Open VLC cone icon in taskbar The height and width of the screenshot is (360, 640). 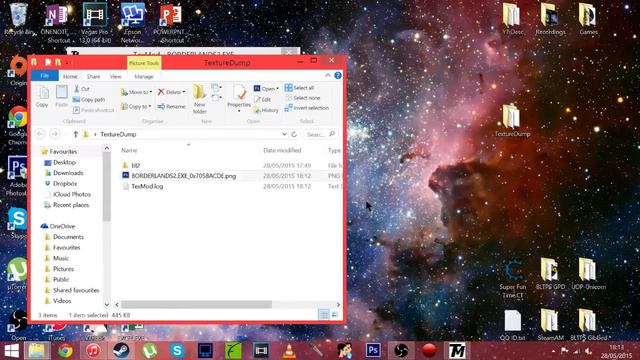tap(289, 350)
